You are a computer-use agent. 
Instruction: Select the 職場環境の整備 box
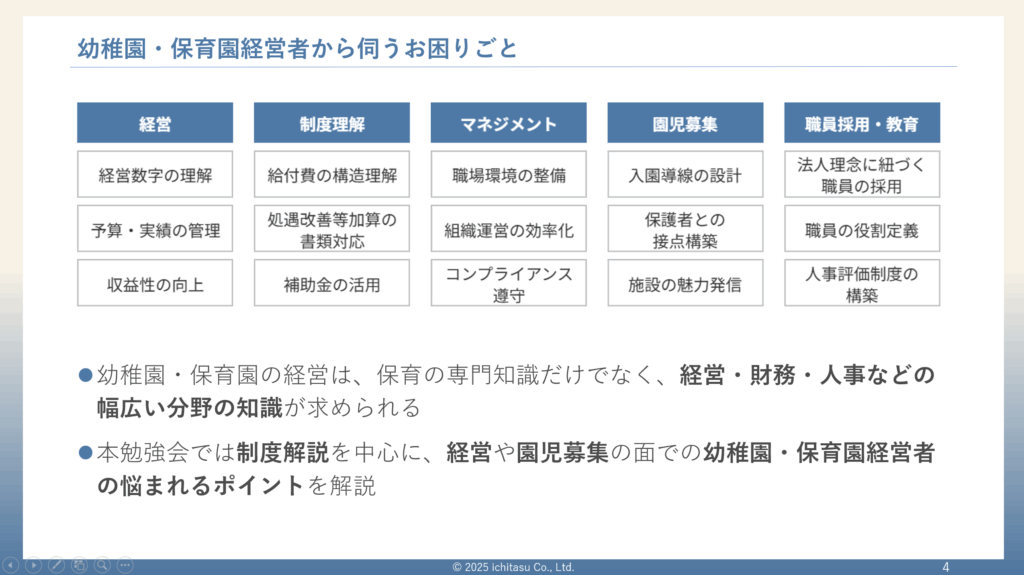(x=509, y=174)
